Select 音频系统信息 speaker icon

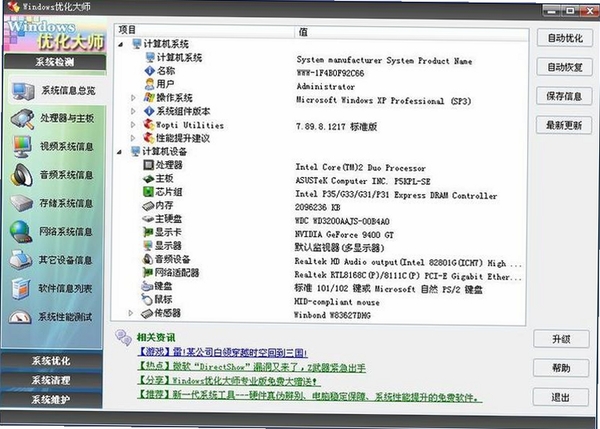(x=22, y=175)
